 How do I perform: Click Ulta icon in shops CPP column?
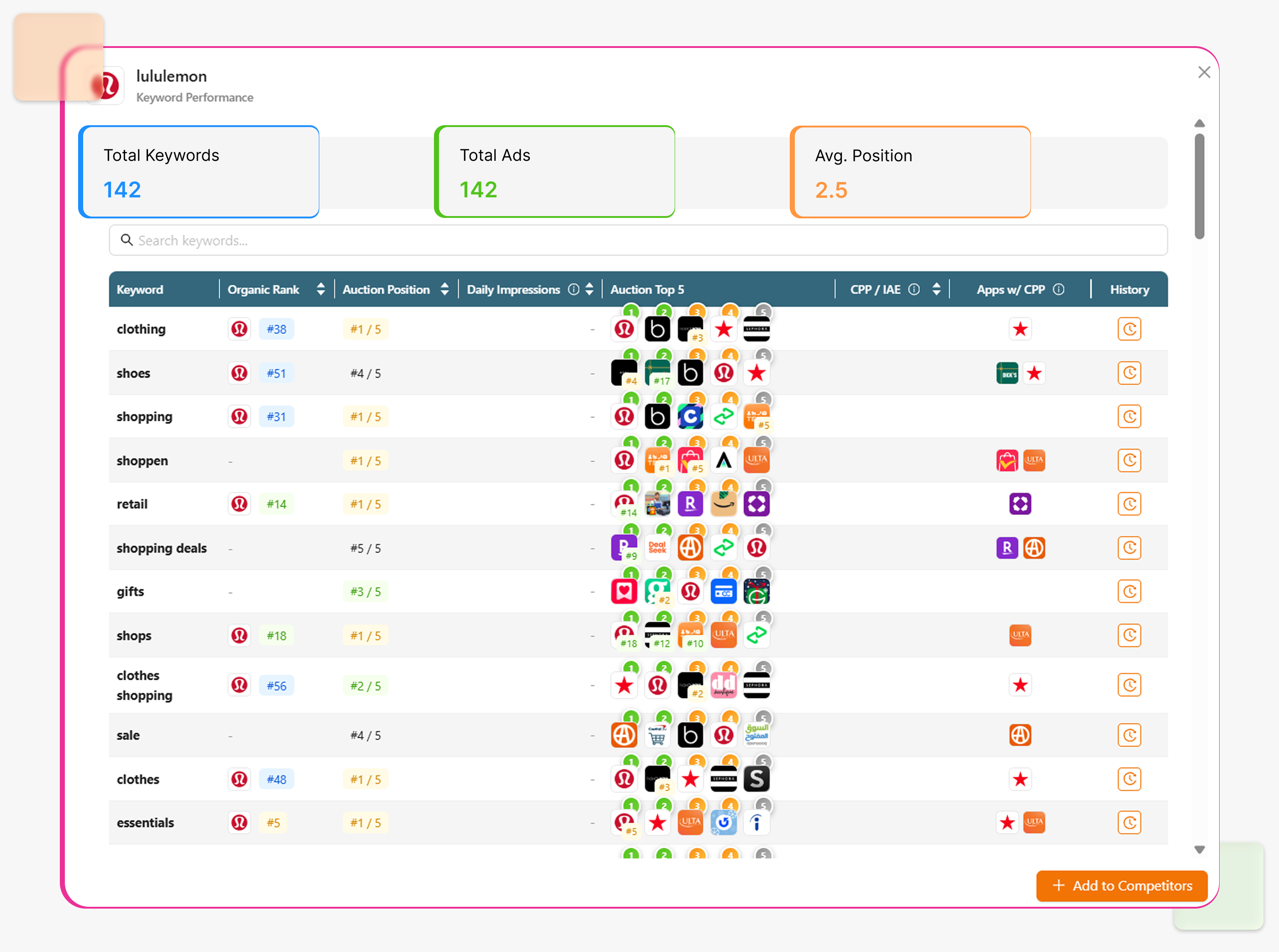point(1020,635)
